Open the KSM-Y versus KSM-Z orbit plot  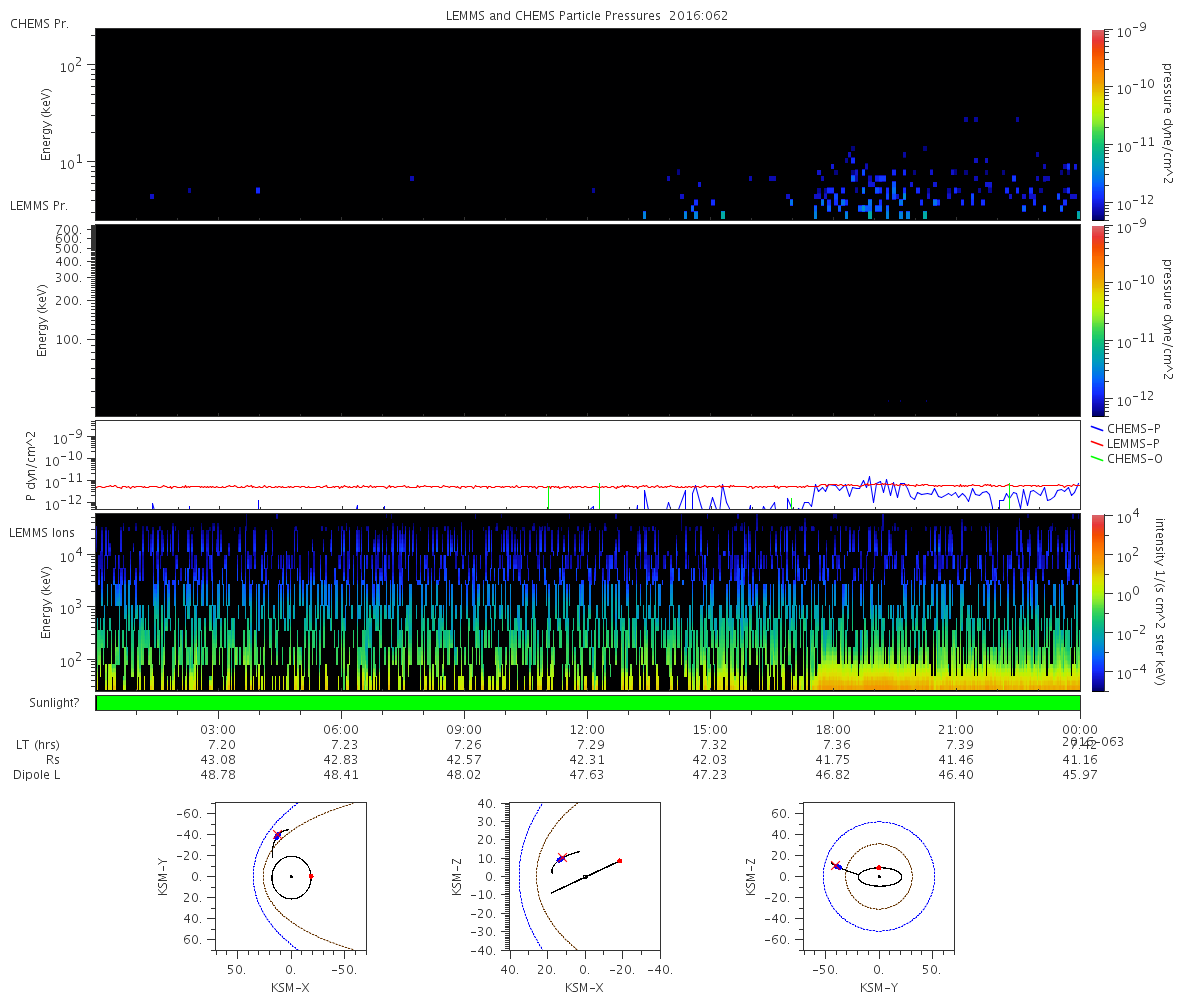point(878,876)
